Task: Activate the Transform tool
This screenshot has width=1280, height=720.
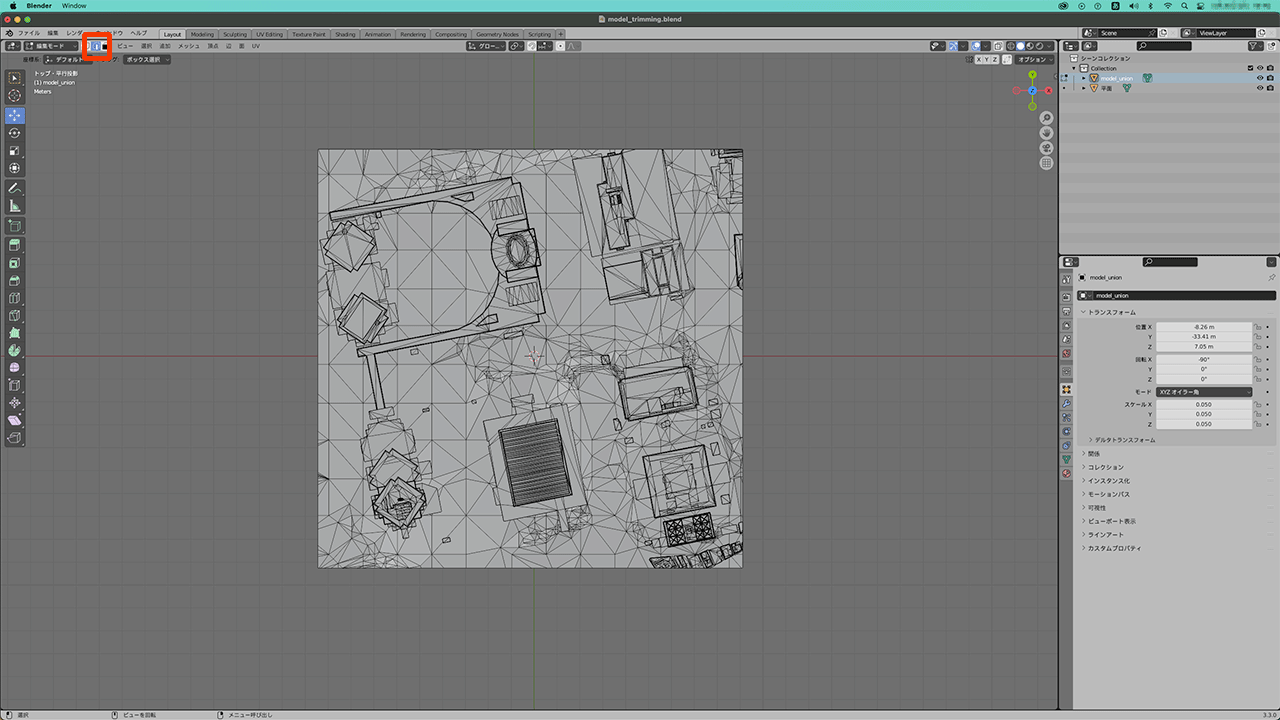Action: click(14, 168)
